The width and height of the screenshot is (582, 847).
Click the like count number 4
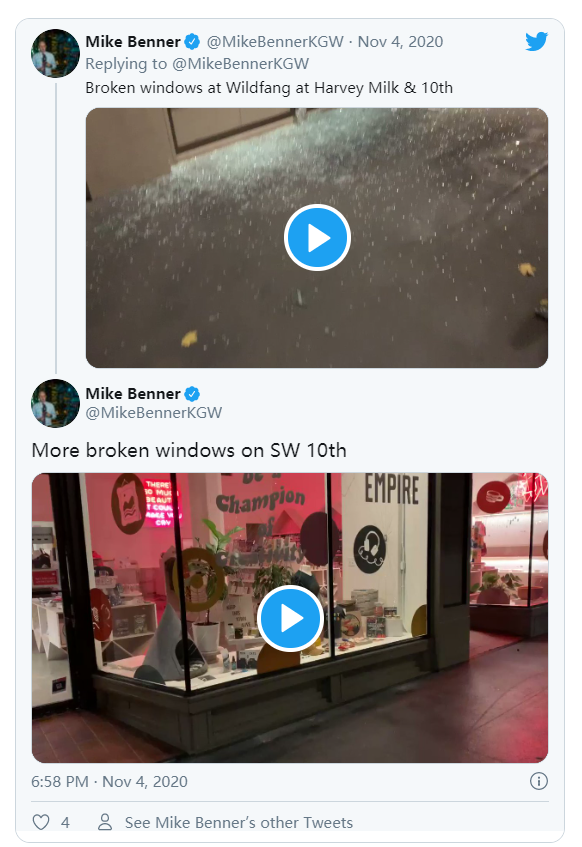[65, 823]
